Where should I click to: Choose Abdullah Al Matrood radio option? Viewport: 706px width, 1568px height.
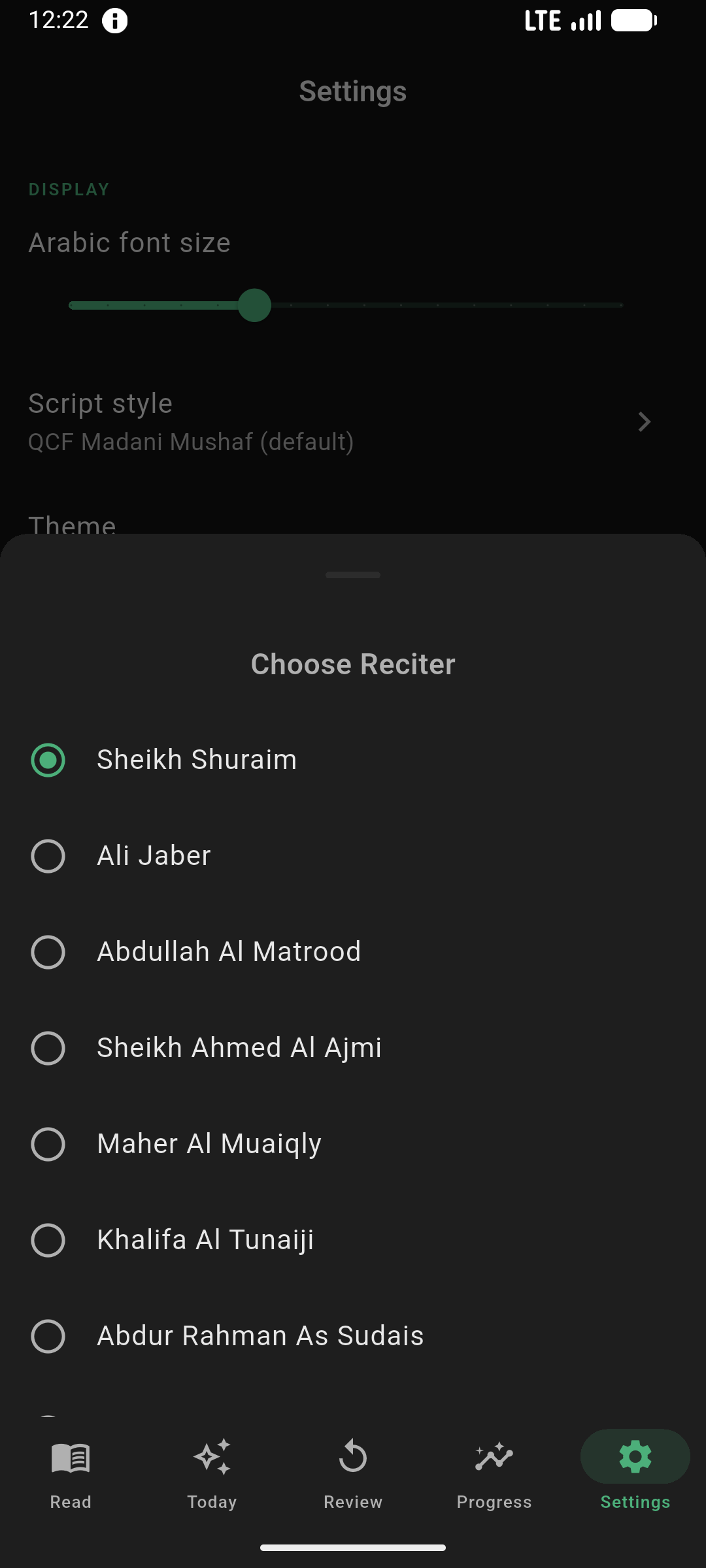tap(48, 952)
